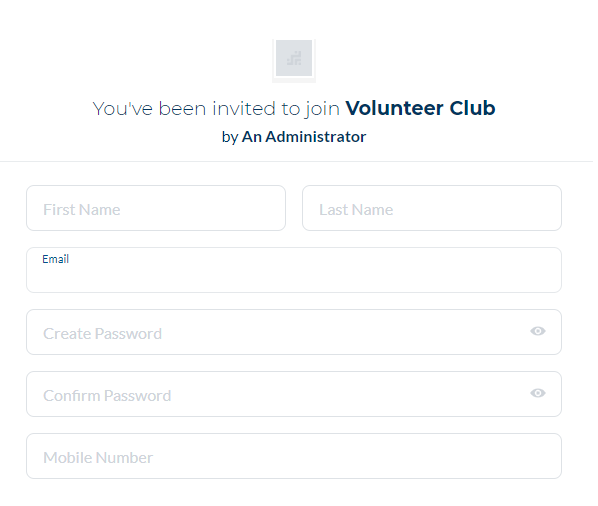Select the Email input box
Viewport: 598px width, 506px height.
296,272
